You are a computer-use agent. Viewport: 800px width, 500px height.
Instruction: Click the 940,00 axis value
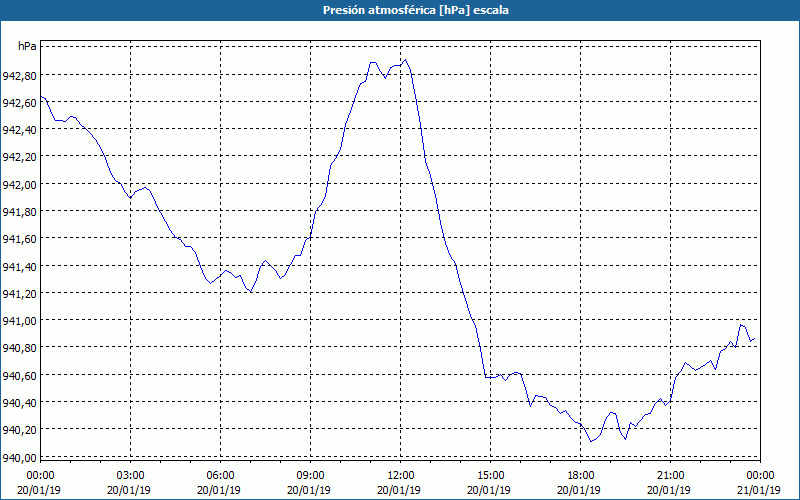19,457
